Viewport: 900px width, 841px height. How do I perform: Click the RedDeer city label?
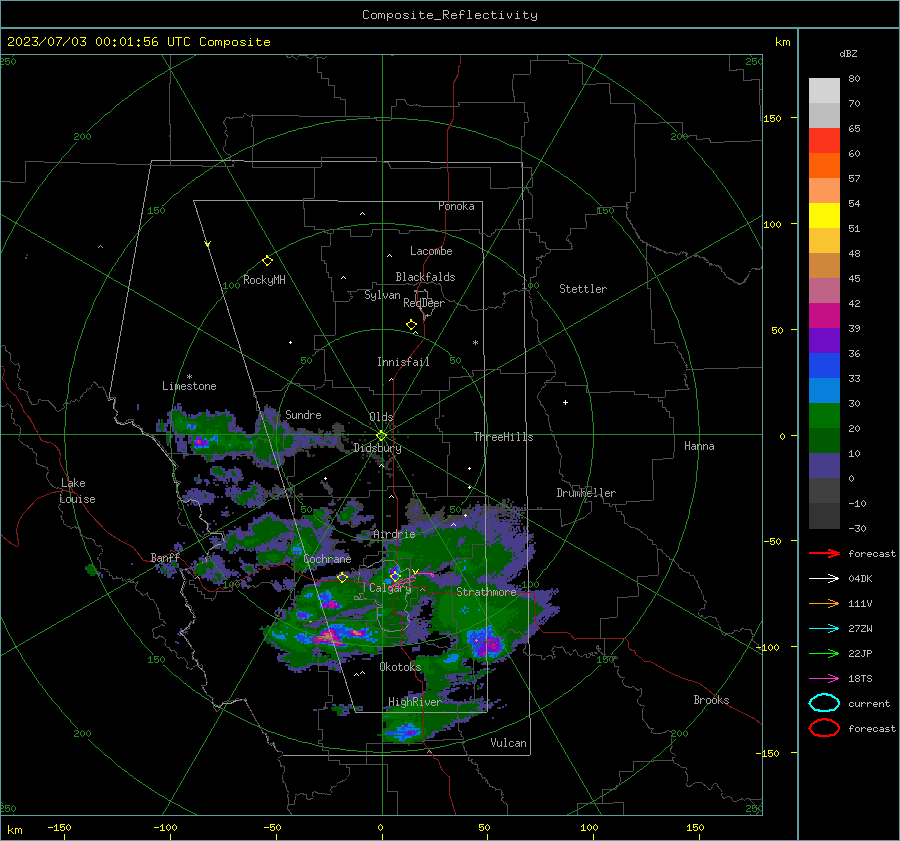point(424,303)
